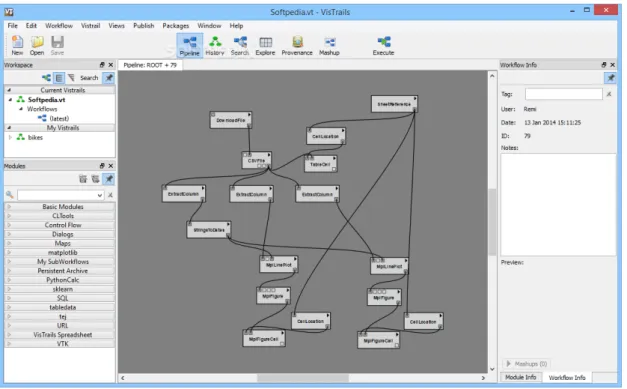Open the Workflow menu
The height and width of the screenshot is (389, 627).
[x=59, y=26]
